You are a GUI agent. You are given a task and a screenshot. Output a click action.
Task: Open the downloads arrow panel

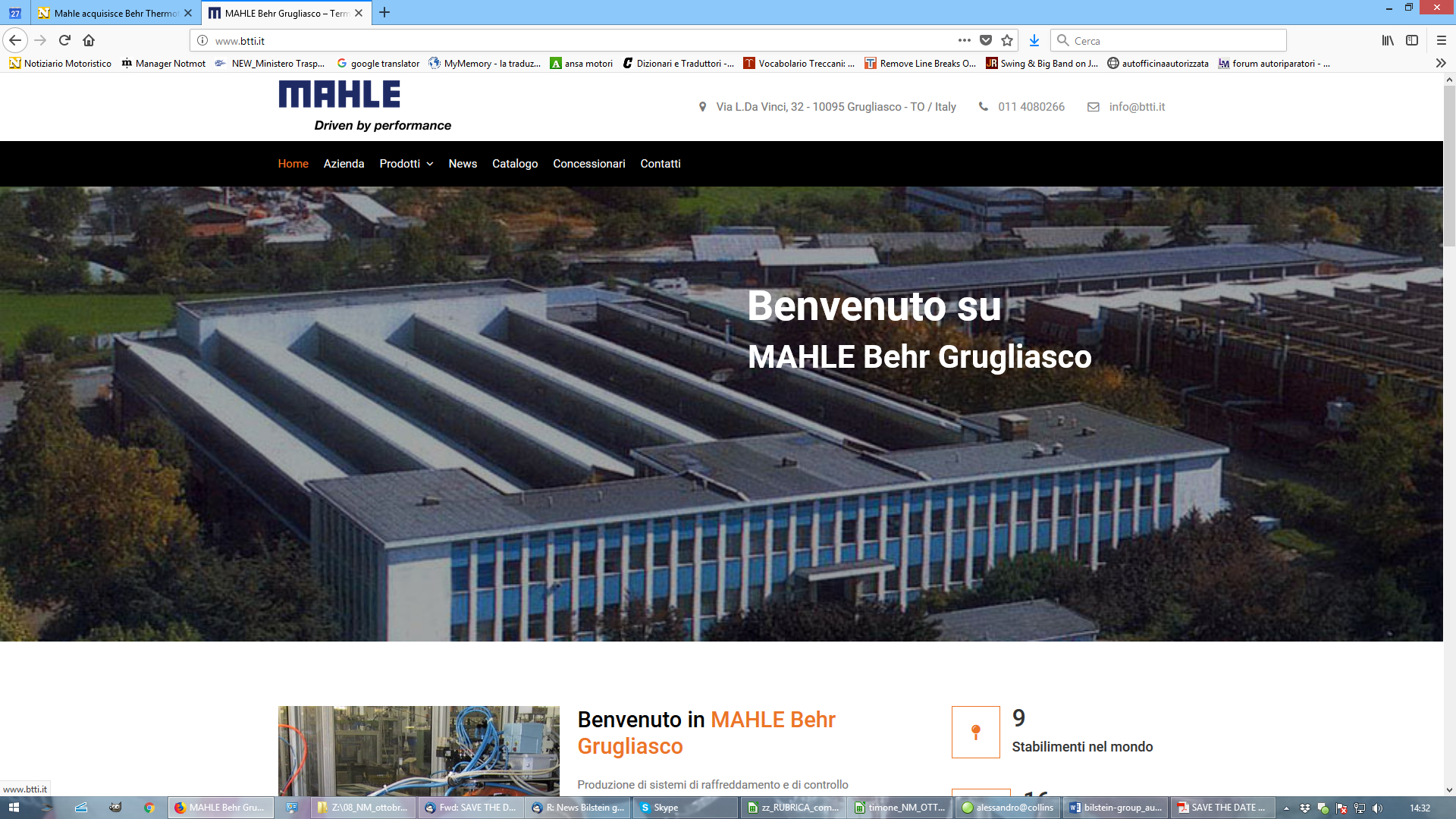point(1034,40)
